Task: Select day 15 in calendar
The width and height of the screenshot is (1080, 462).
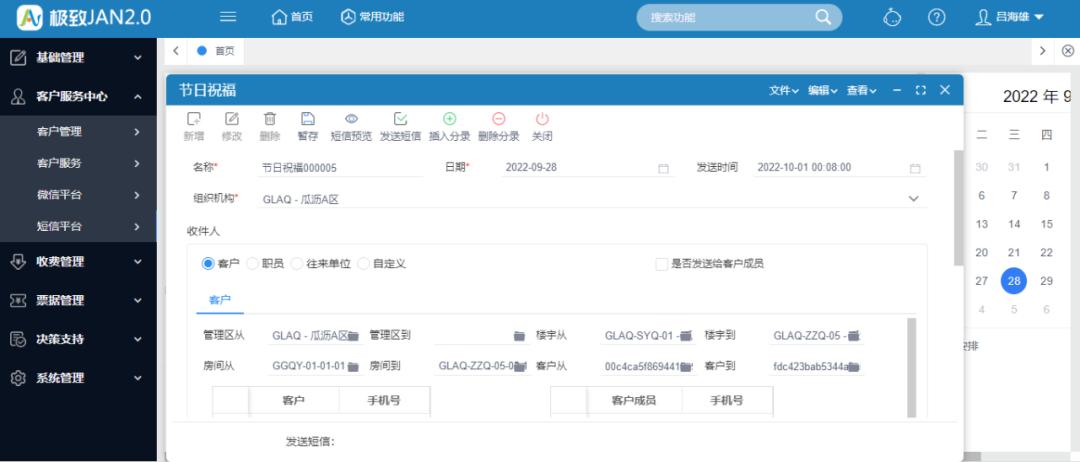Action: [x=1046, y=224]
